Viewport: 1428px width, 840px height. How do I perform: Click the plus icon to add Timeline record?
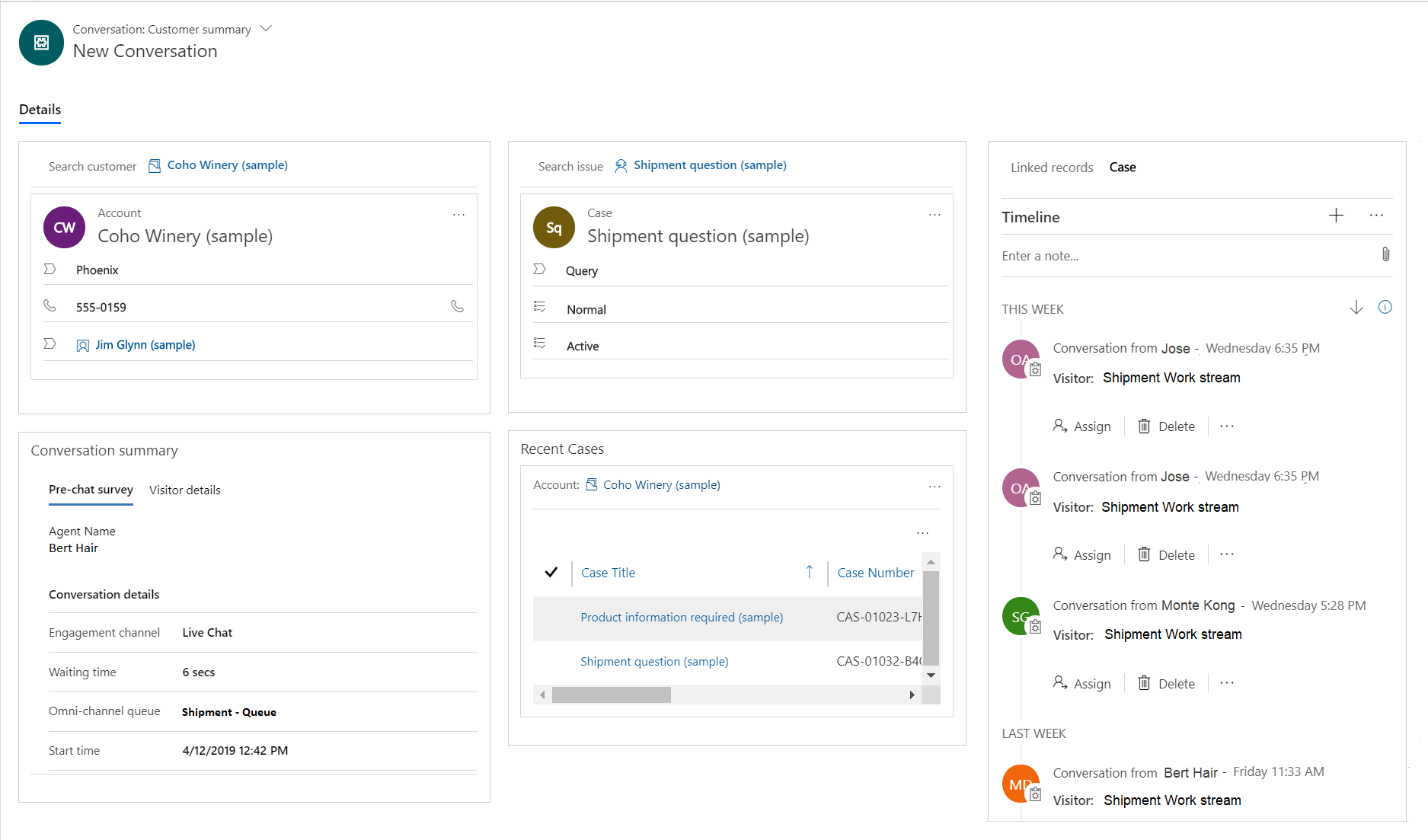1337,216
